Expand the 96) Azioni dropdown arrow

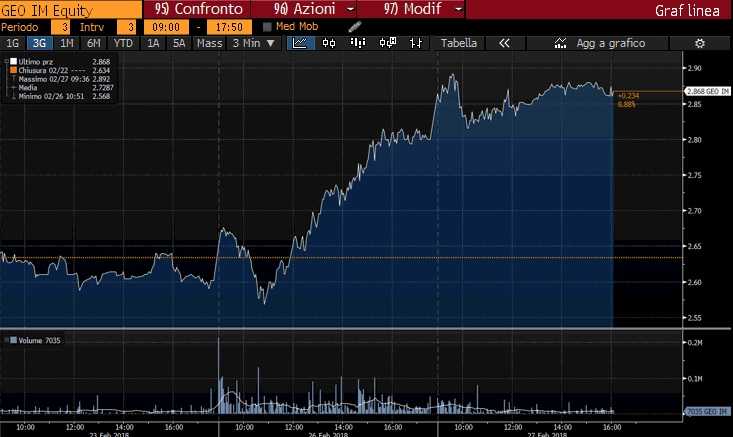[351, 9]
